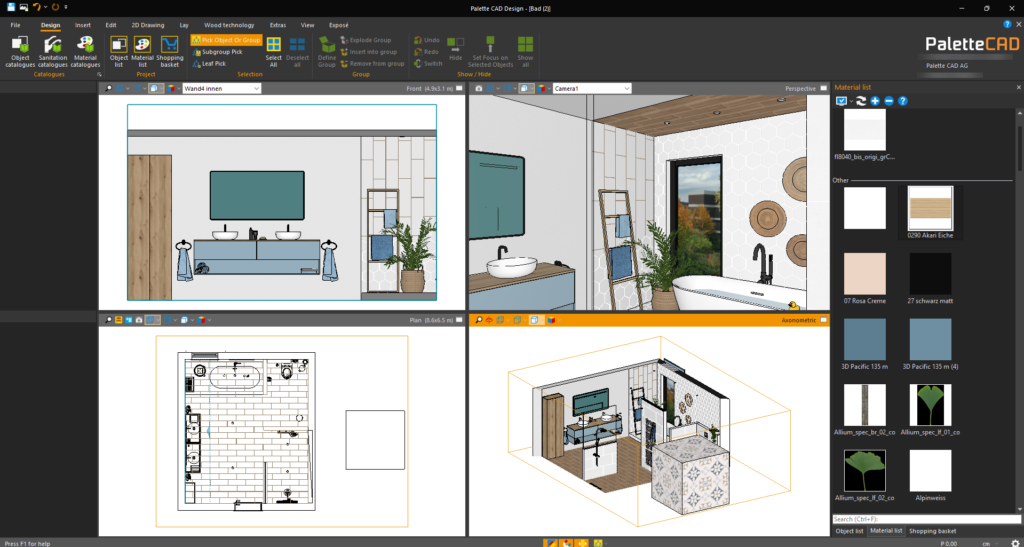Click the Show all button
The image size is (1024, 547).
pos(525,50)
